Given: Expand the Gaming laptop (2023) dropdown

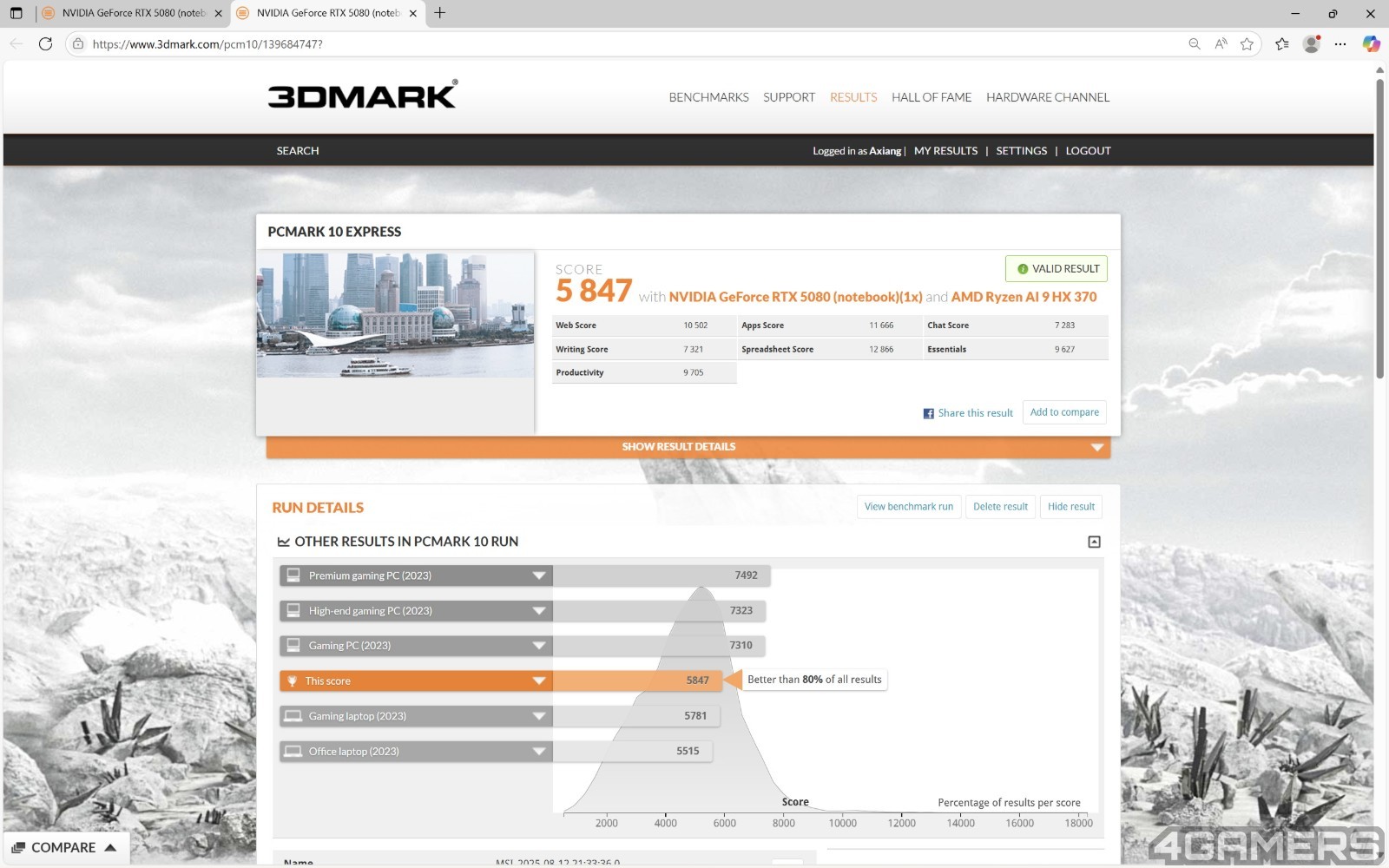Looking at the screenshot, I should tap(538, 716).
